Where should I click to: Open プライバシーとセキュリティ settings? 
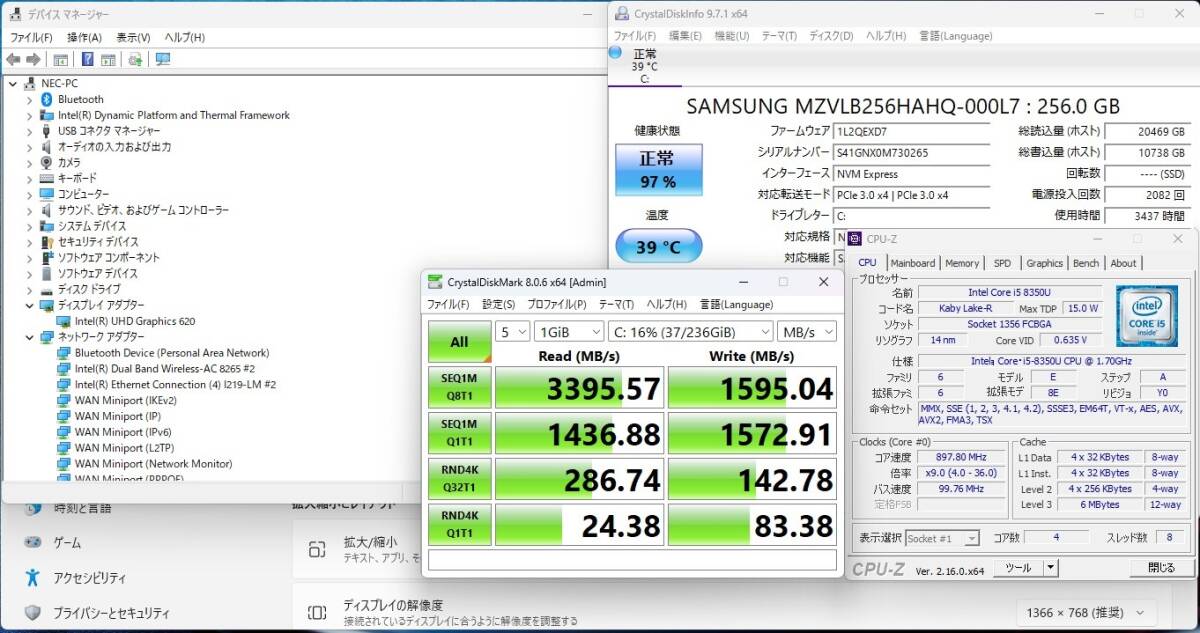(x=111, y=613)
